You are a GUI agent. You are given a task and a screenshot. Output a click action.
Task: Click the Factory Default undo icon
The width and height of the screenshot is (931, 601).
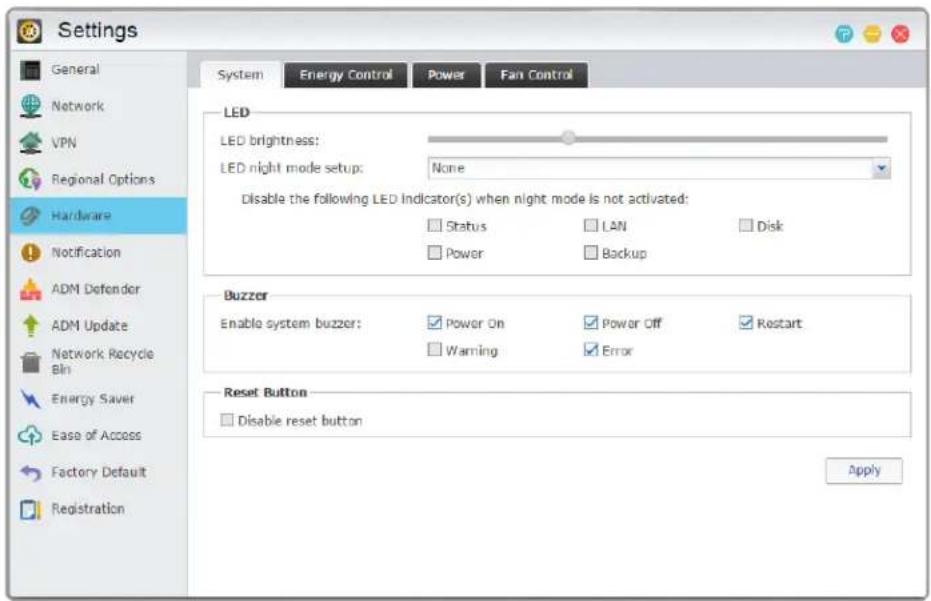[30, 473]
